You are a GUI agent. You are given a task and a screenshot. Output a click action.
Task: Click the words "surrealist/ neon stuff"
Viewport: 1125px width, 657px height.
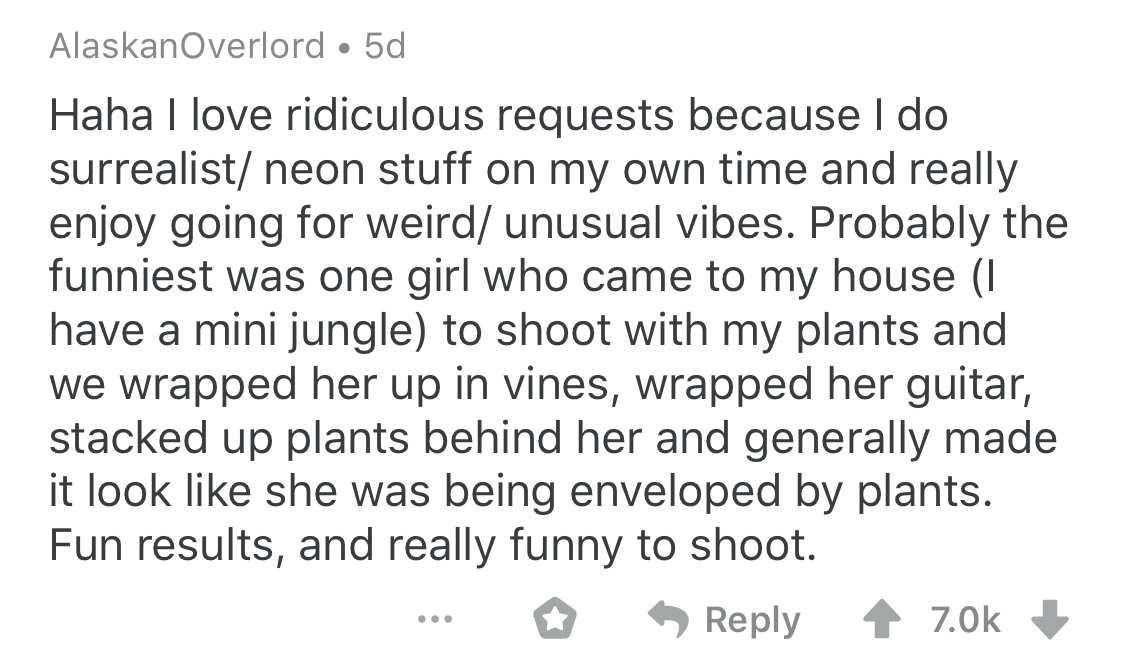(x=227, y=169)
